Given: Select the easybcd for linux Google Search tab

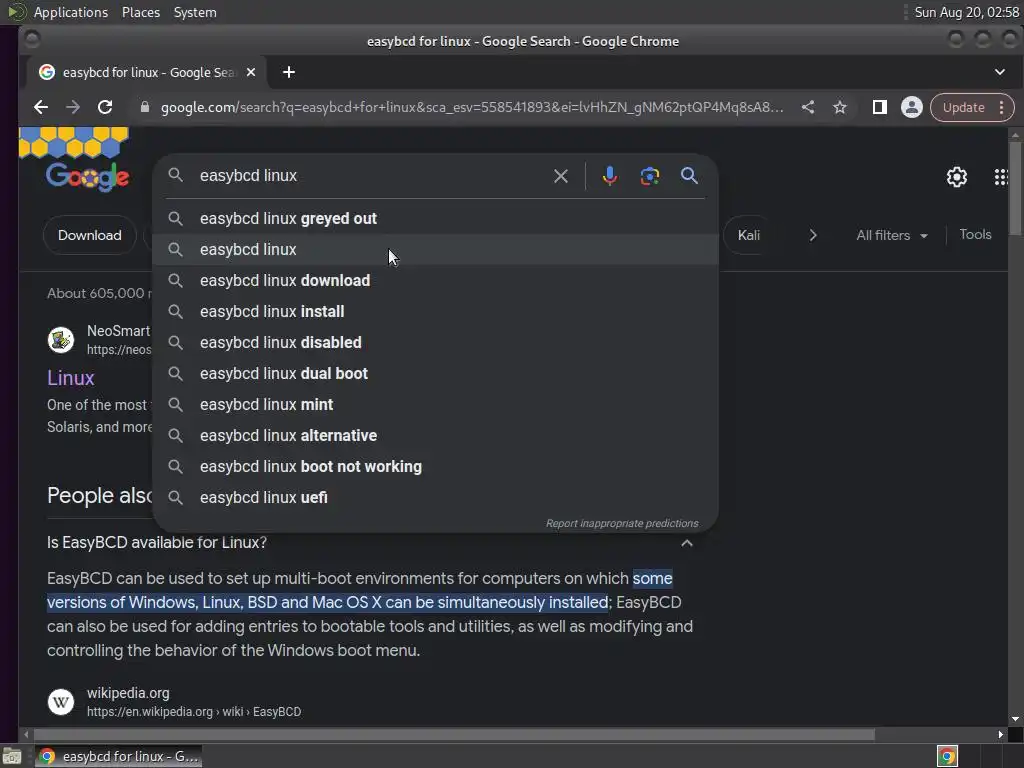Looking at the screenshot, I should tap(147, 72).
